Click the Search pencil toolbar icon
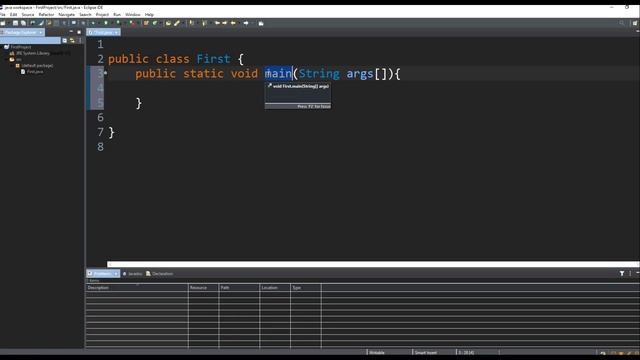This screenshot has height=360, width=640. coord(177,23)
